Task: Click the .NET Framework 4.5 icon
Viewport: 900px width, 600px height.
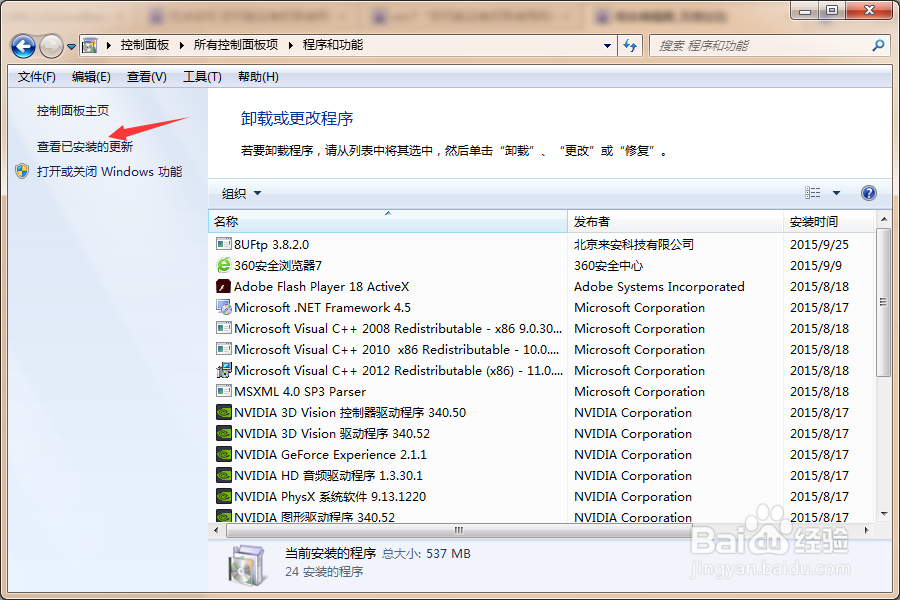Action: click(223, 307)
